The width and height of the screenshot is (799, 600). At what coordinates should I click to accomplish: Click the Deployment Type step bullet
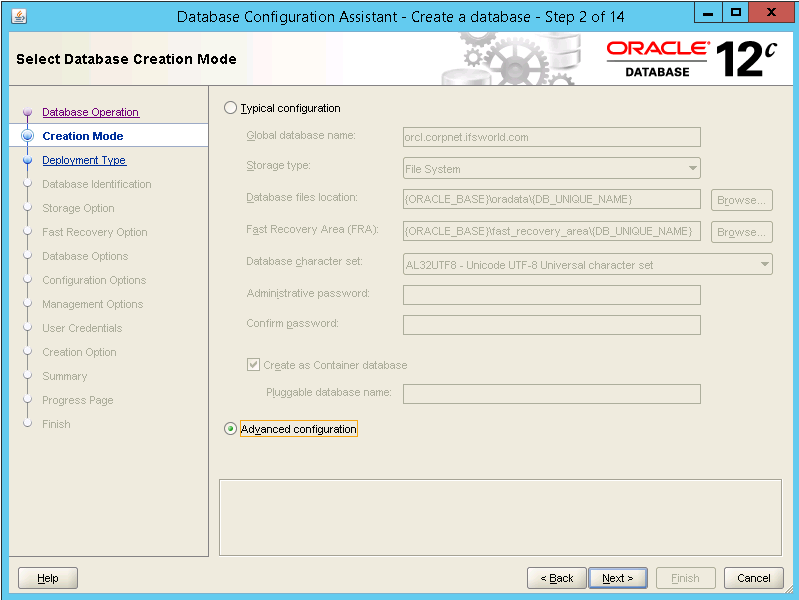27,160
